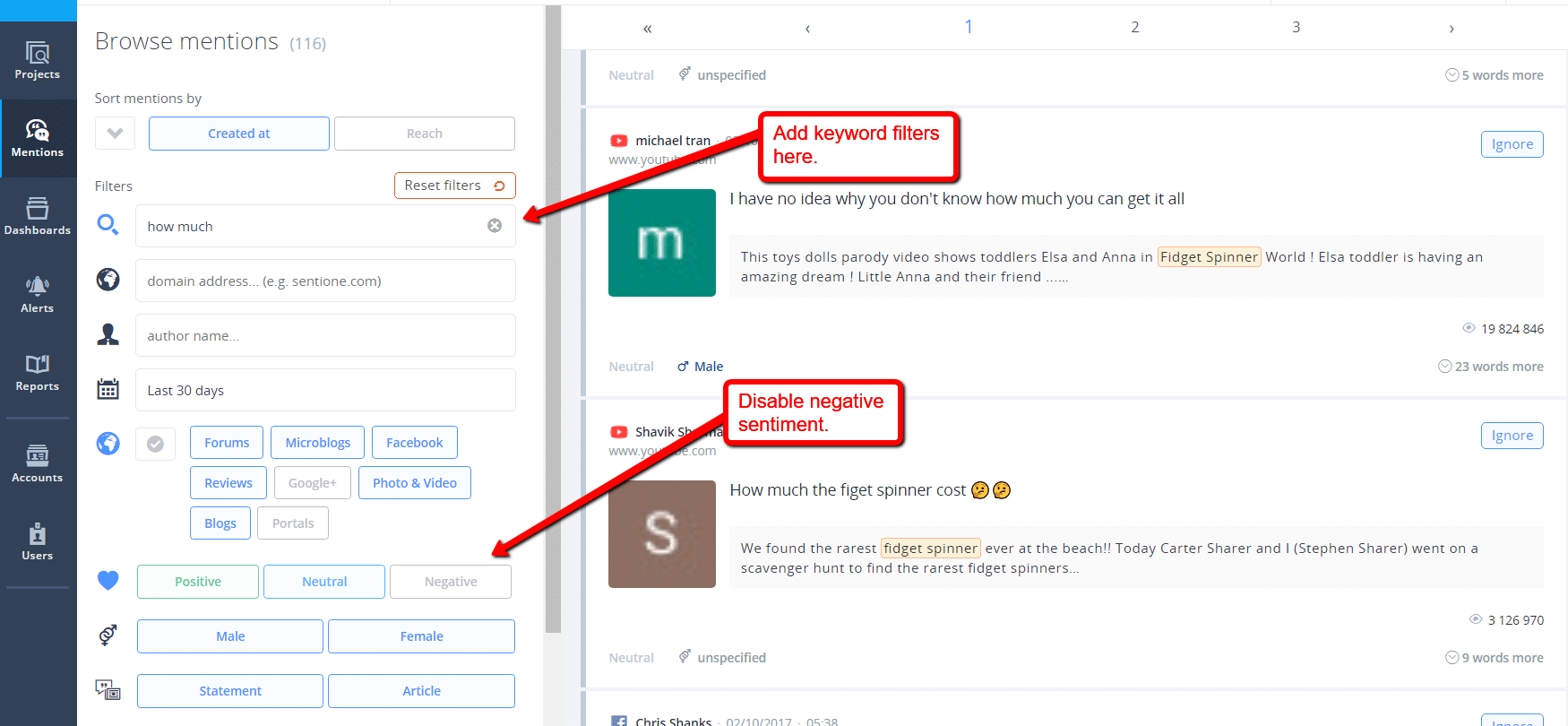Toggle the Facebook source filter
The width and height of the screenshot is (1568, 726).
tap(414, 443)
